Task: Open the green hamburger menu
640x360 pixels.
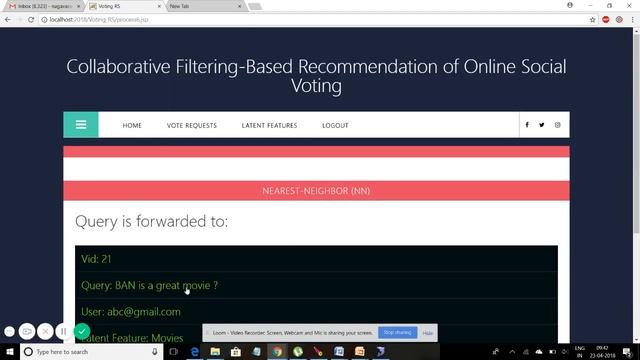Action: (x=81, y=124)
